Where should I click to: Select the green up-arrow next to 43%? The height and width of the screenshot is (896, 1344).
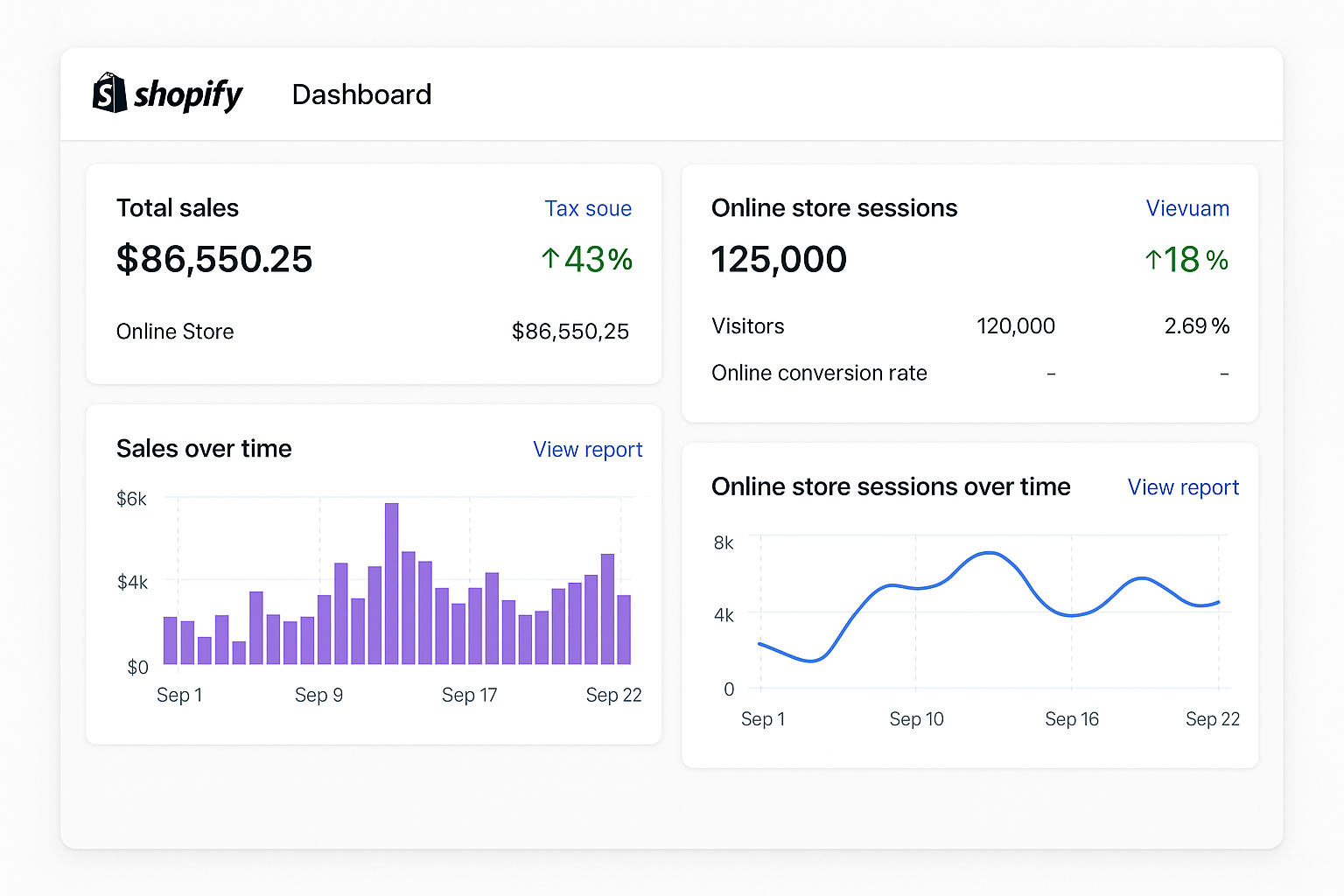[550, 258]
